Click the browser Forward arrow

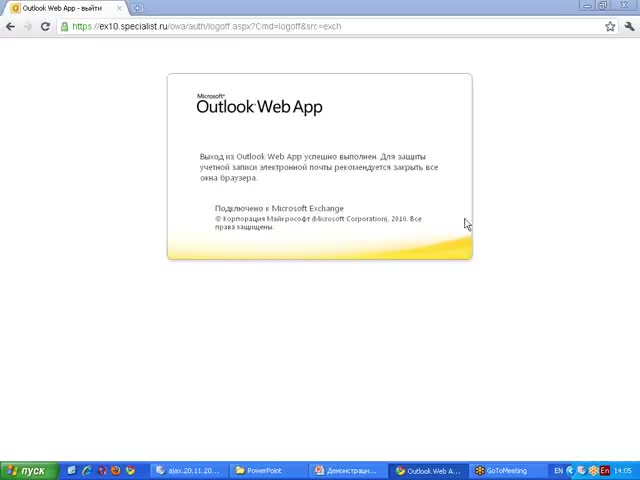click(27, 26)
